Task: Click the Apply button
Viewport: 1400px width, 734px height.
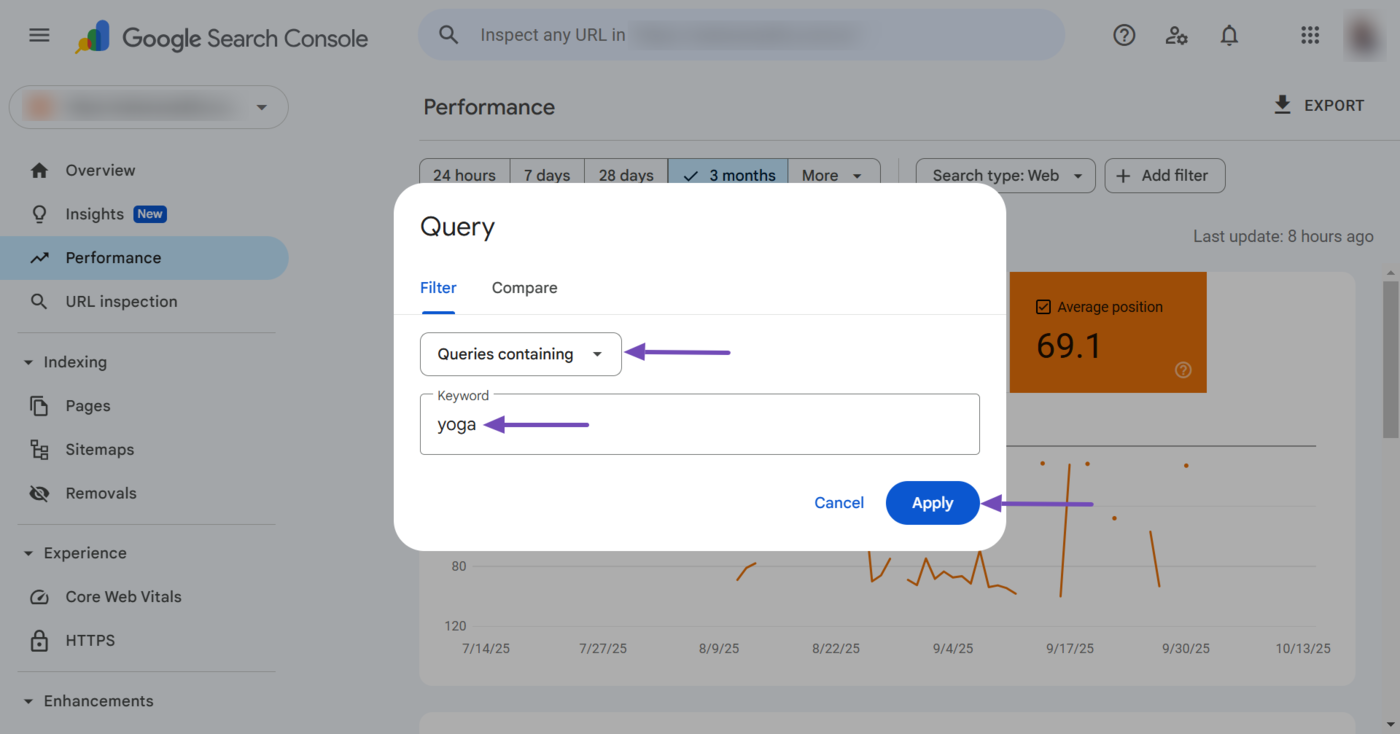Action: [932, 503]
